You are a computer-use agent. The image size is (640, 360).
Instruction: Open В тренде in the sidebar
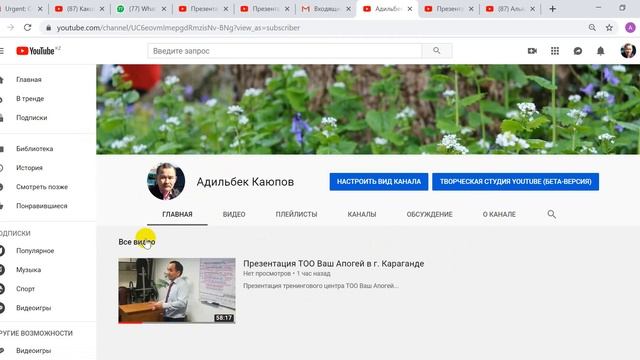(x=30, y=98)
